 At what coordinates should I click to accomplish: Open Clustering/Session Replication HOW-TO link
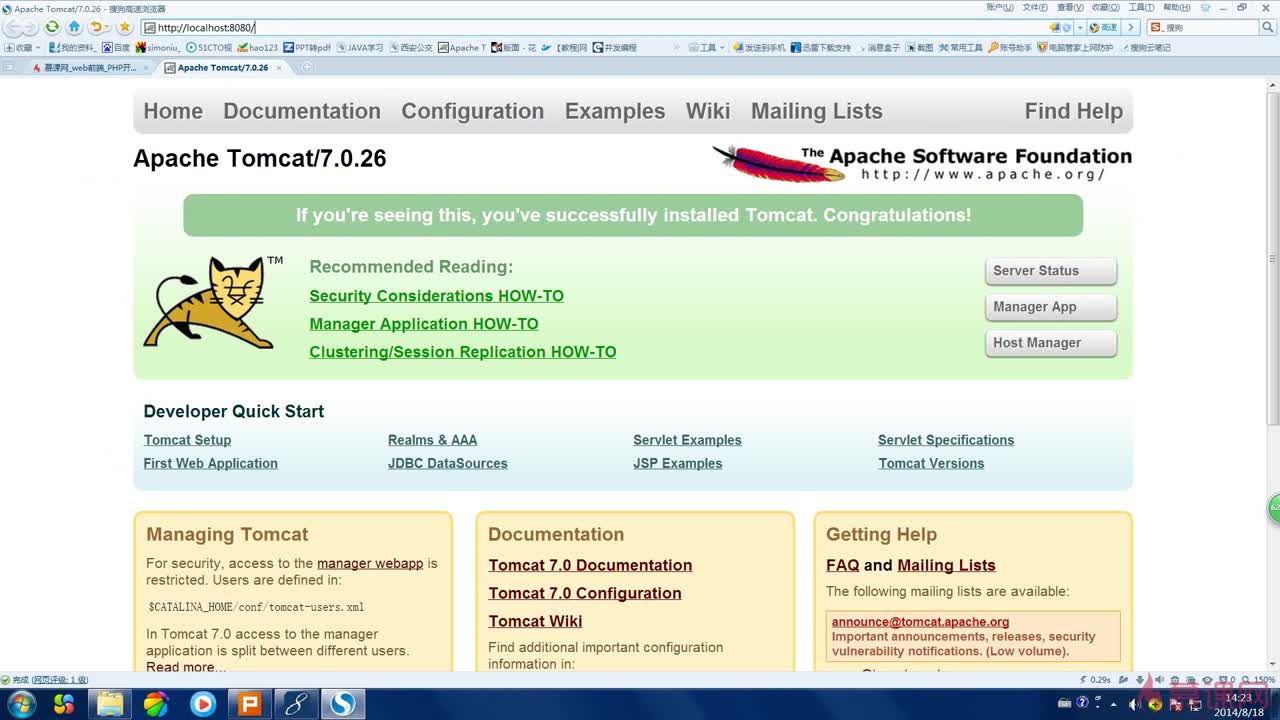click(463, 352)
